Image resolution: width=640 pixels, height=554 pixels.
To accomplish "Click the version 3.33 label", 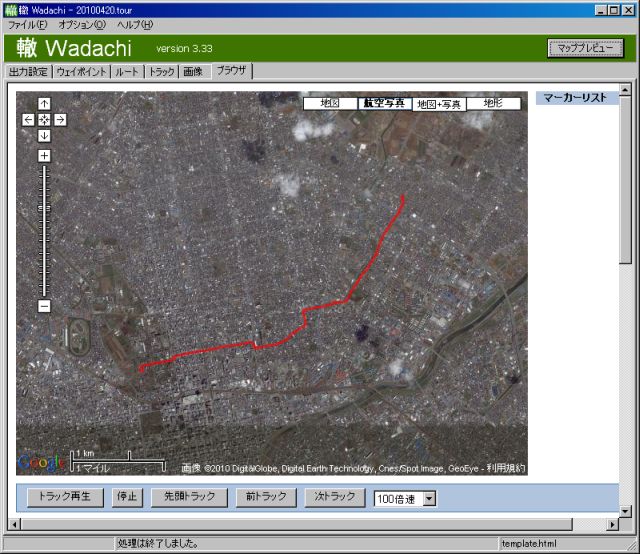I will [x=184, y=49].
